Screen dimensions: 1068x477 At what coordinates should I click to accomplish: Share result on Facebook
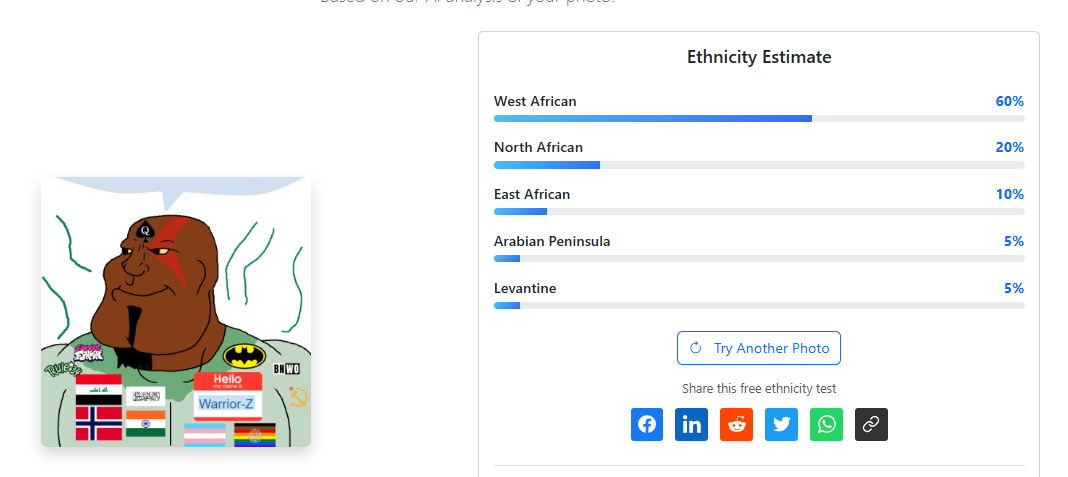tap(647, 424)
